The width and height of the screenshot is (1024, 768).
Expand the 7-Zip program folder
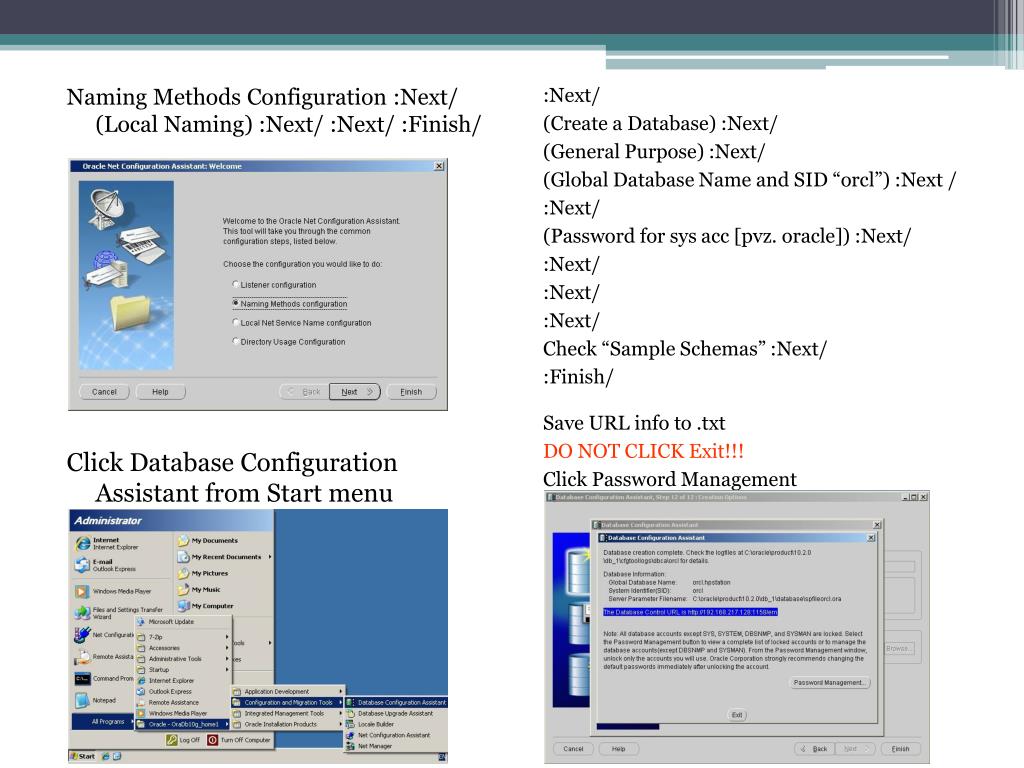coord(183,637)
